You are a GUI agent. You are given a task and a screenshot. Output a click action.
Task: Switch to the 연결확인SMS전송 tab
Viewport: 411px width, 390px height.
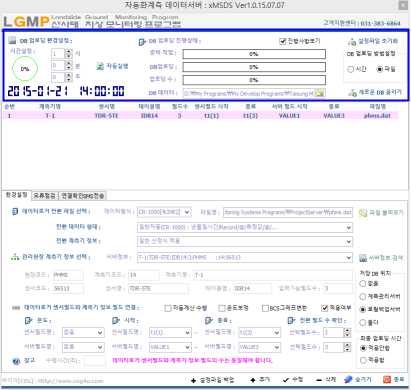[83, 196]
